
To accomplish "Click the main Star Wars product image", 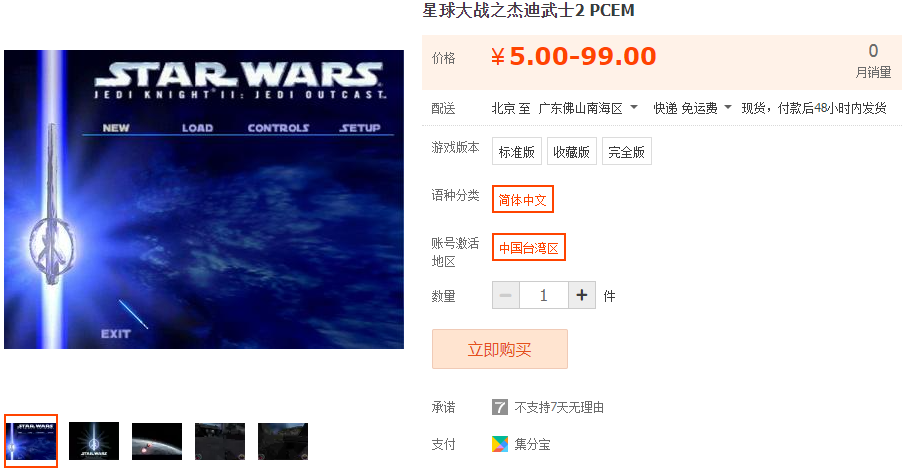I will coord(204,200).
